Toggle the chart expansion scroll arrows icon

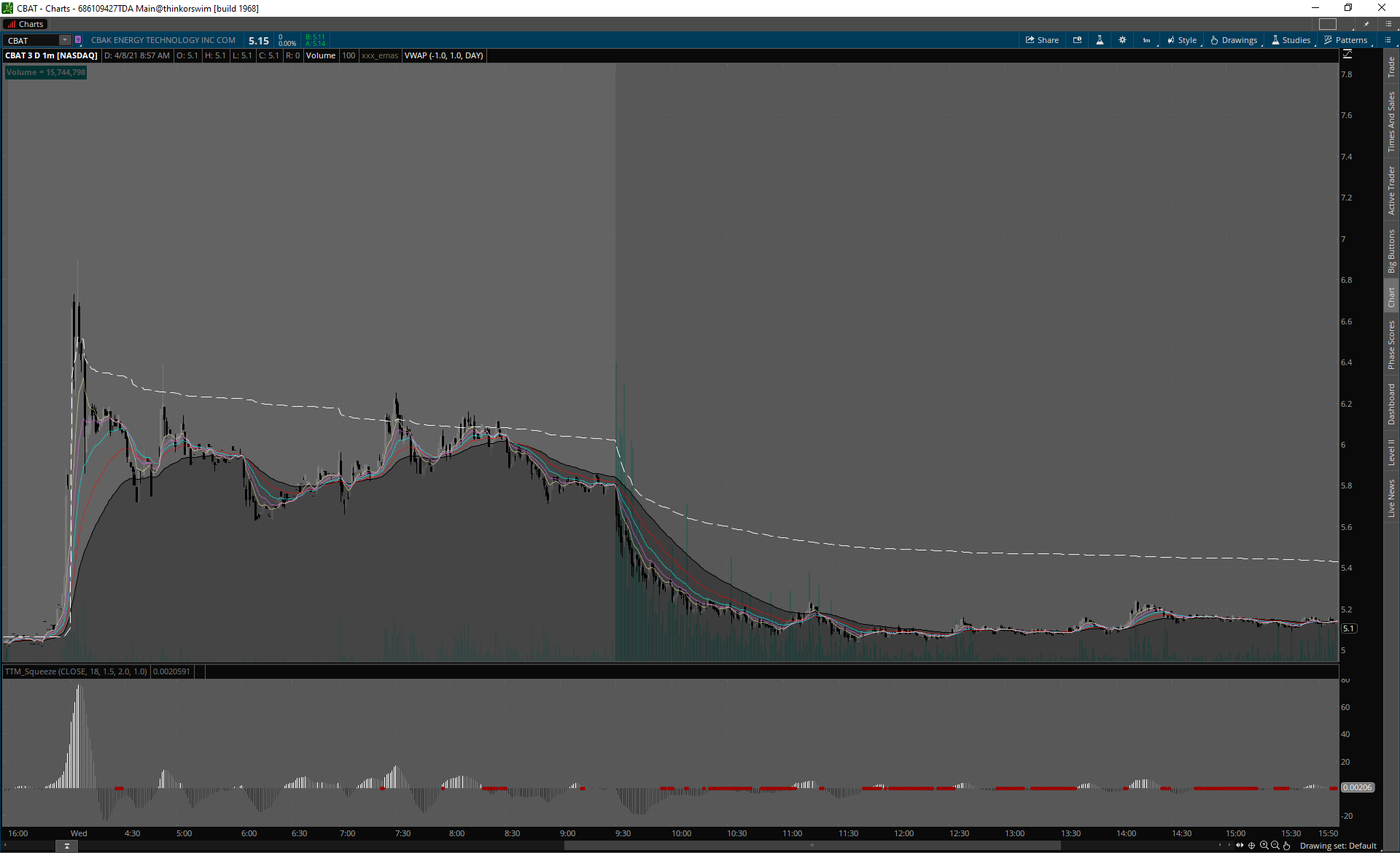1240,846
